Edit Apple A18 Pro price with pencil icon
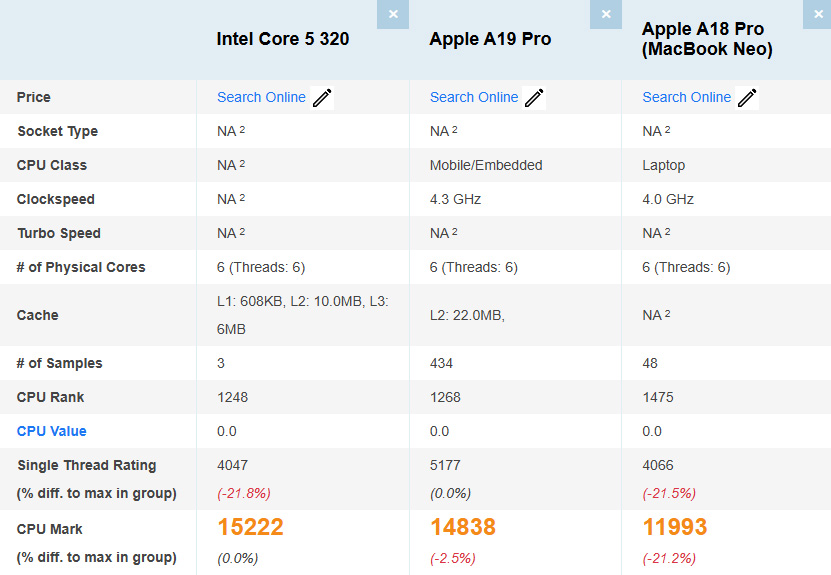This screenshot has height=575, width=831. [747, 98]
